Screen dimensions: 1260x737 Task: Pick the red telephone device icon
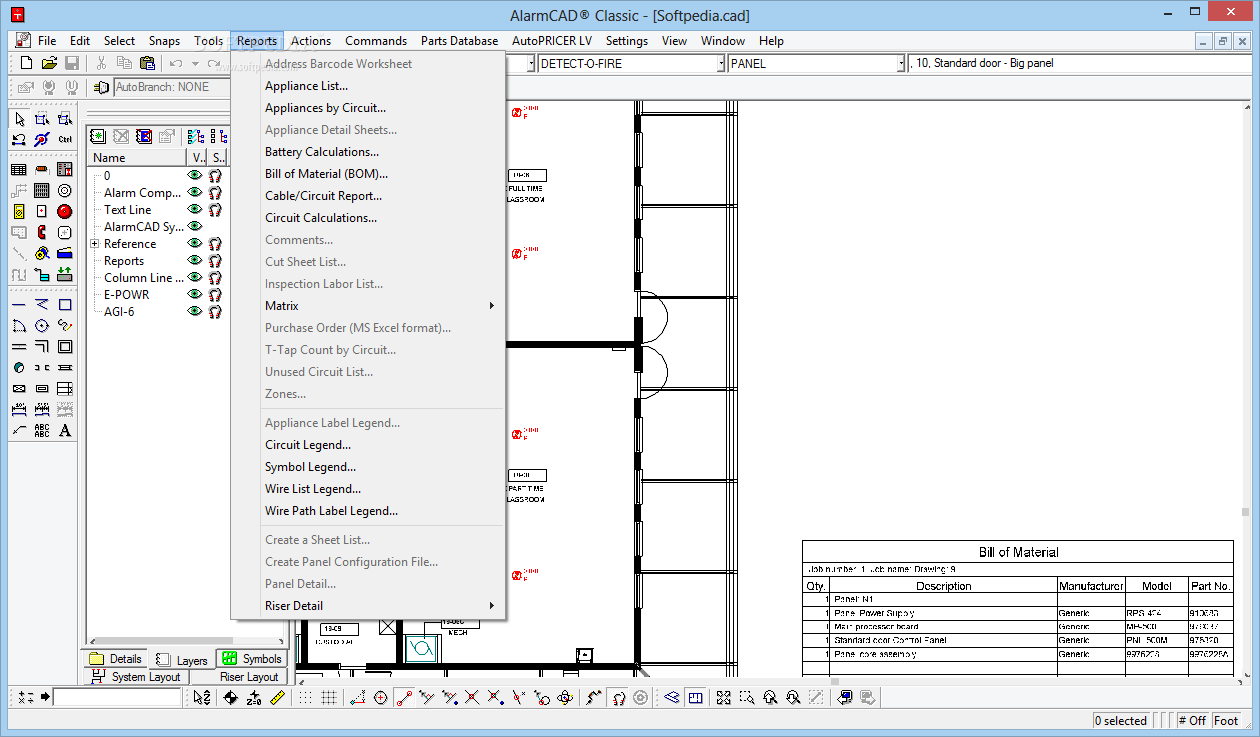click(42, 232)
